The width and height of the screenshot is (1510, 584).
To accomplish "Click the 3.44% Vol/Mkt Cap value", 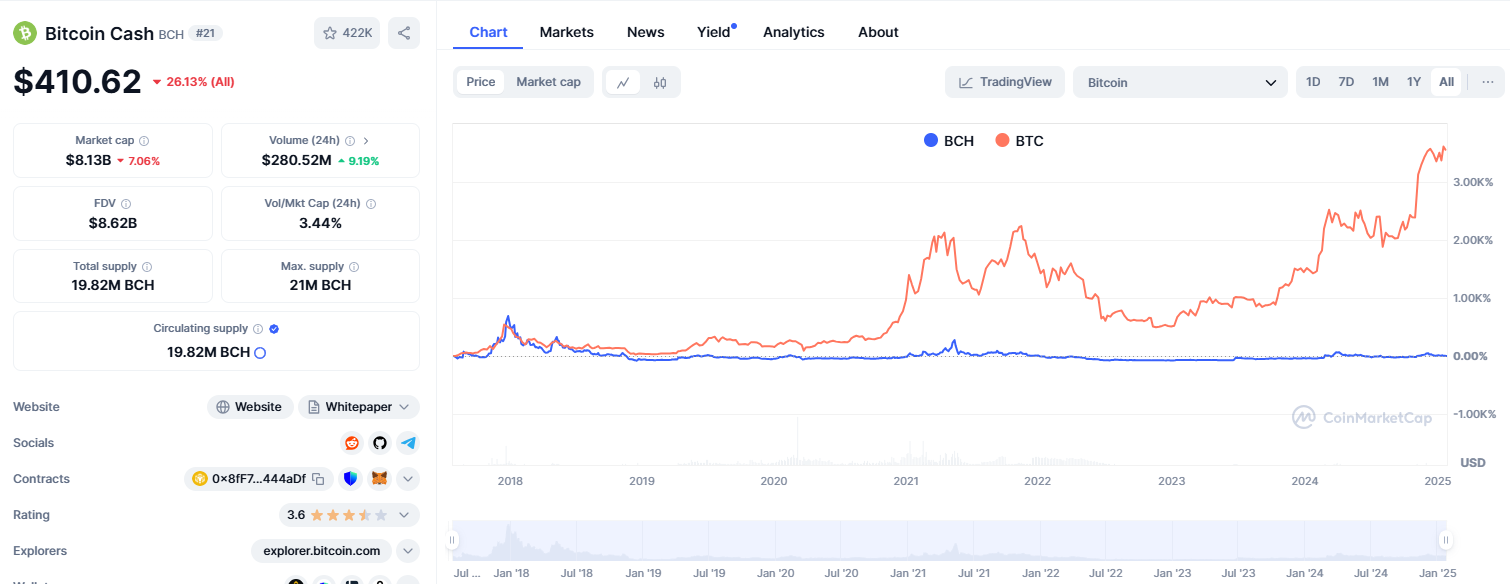I will point(321,223).
